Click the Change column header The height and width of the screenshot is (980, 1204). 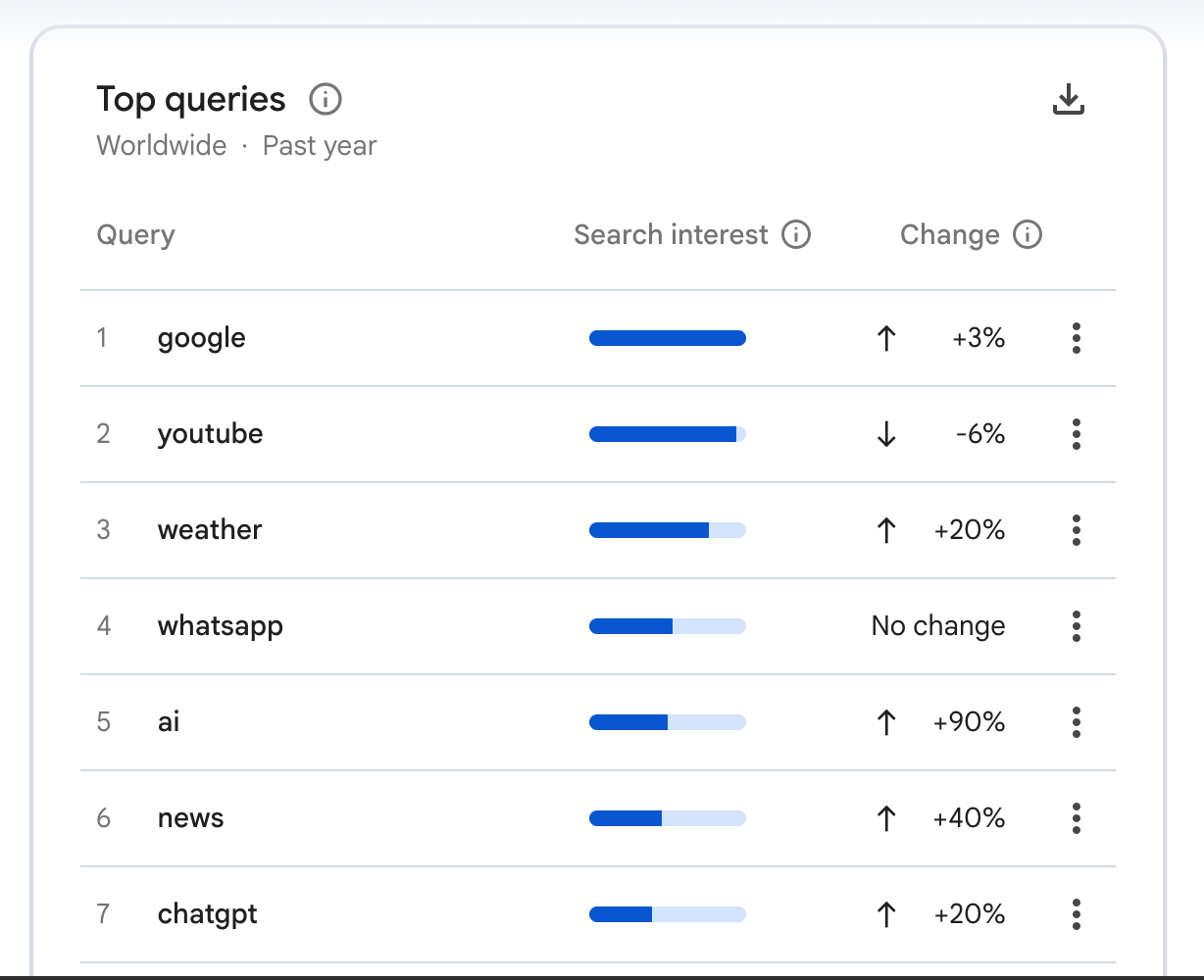click(949, 235)
